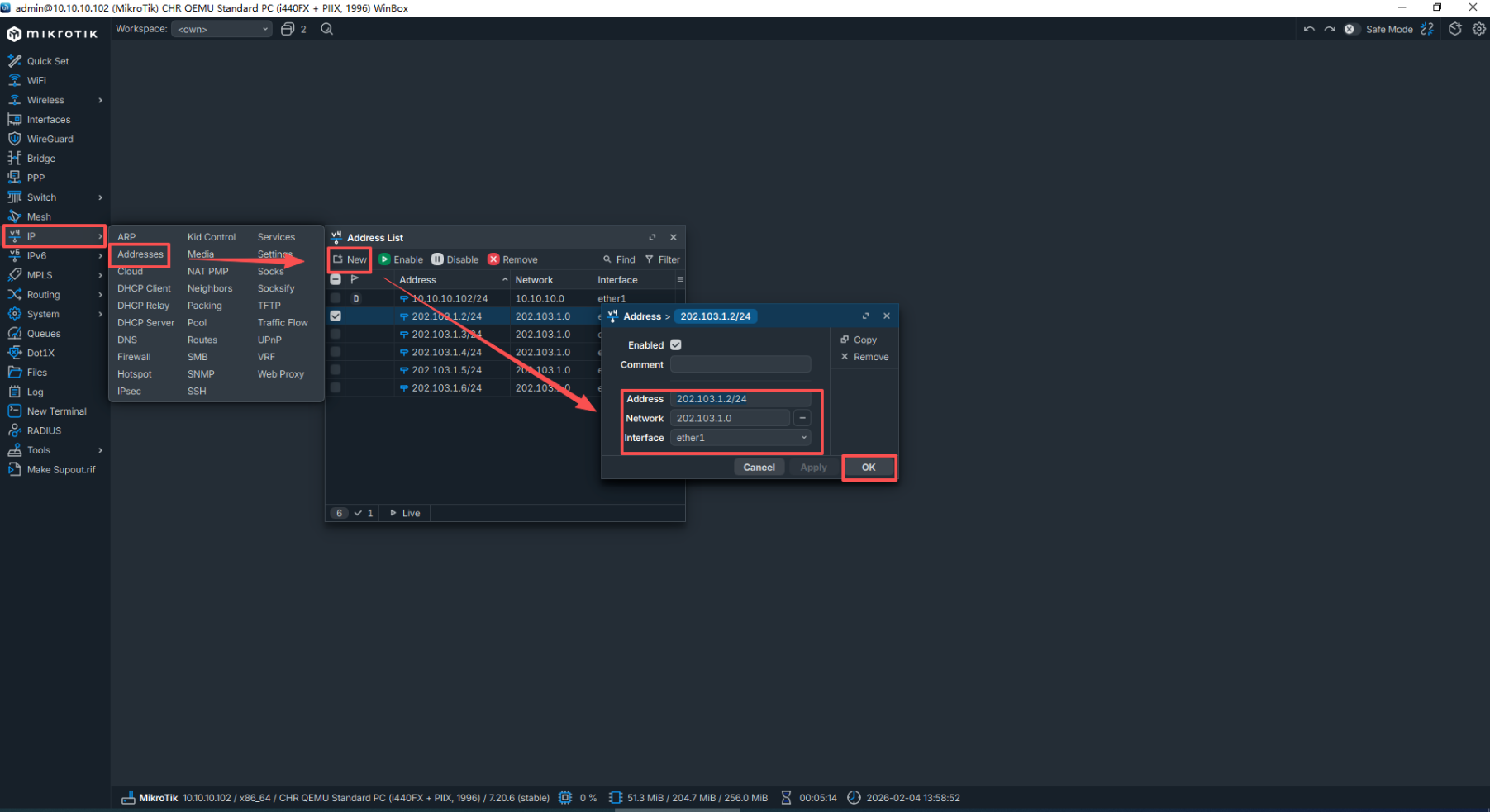Select DHCP Server from the IP submenu
The height and width of the screenshot is (812, 1490).
tap(145, 323)
